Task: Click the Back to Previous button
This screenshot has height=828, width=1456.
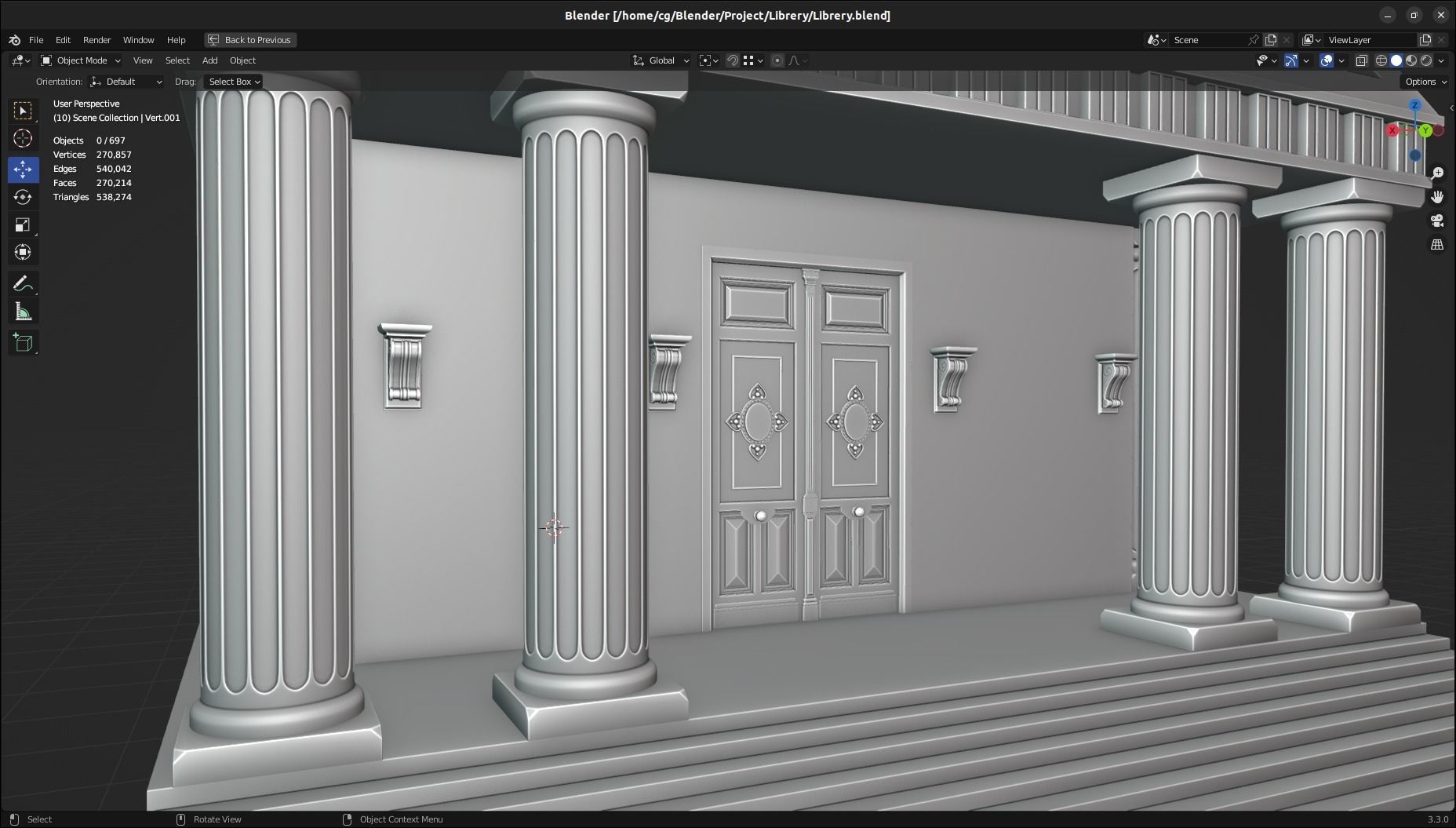Action: point(250,40)
